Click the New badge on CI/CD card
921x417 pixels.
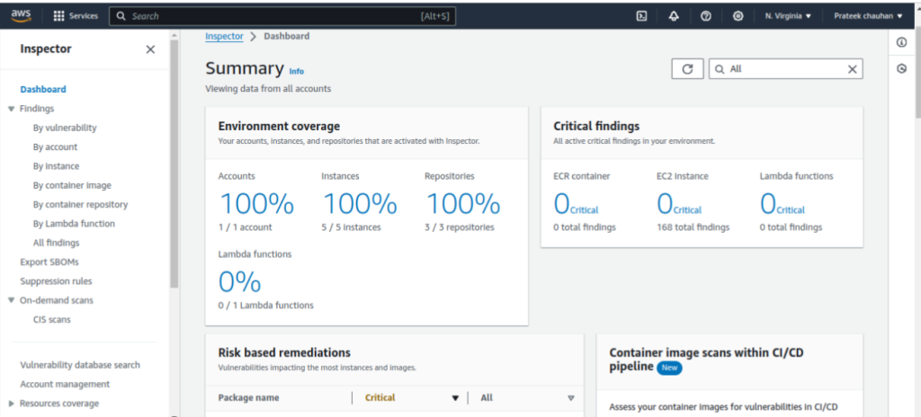click(x=670, y=368)
